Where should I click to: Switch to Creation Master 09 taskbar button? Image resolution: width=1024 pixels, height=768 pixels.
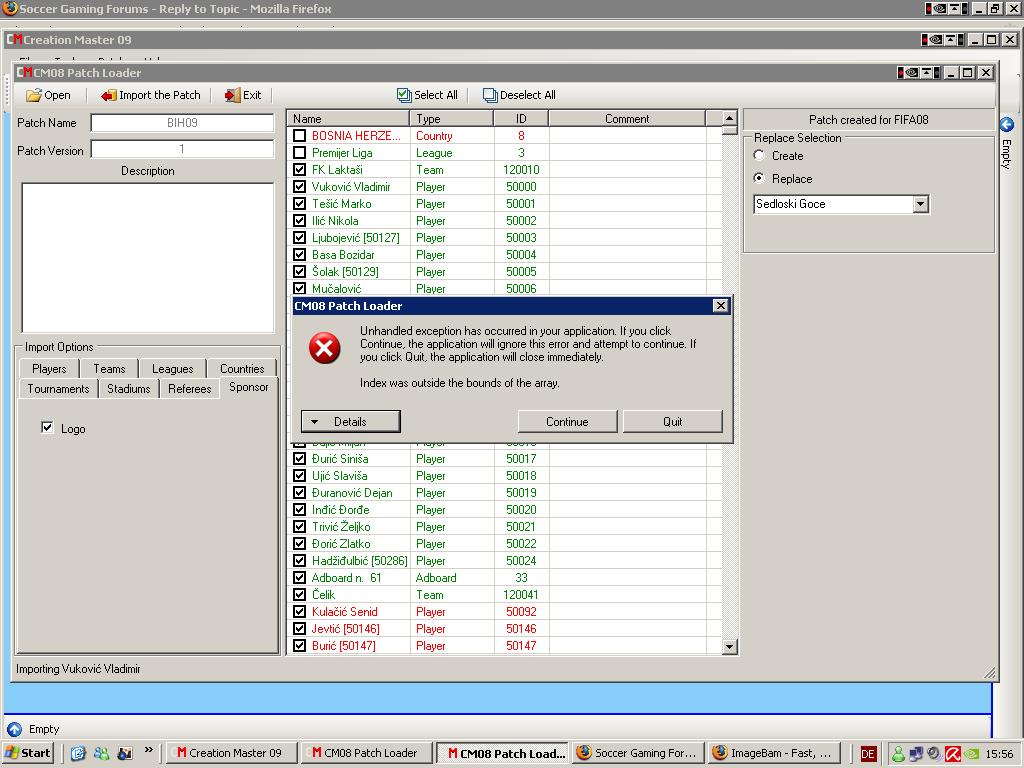(232, 753)
